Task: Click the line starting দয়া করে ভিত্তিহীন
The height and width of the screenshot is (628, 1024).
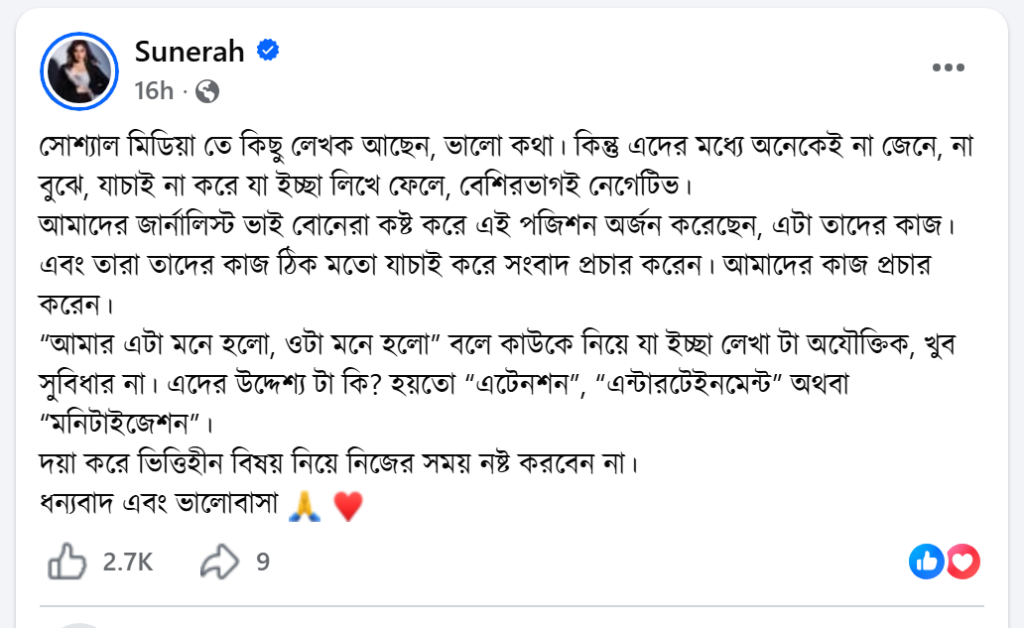Action: (340, 464)
